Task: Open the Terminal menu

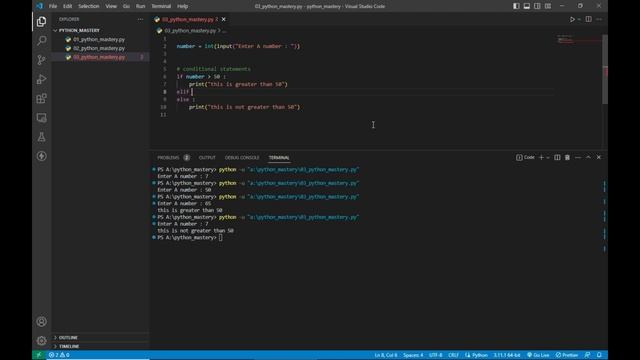Action: coord(161,6)
